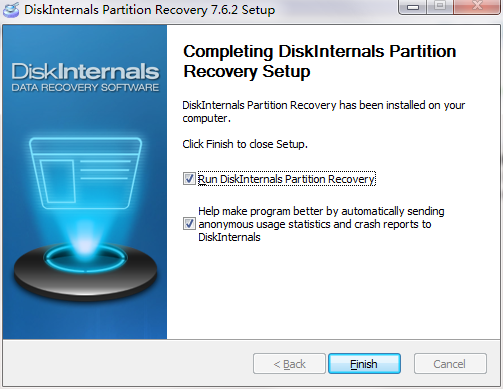Click the glowing holographic window illustration
Image resolution: width=503 pixels, height=389 pixels.
coord(85,173)
